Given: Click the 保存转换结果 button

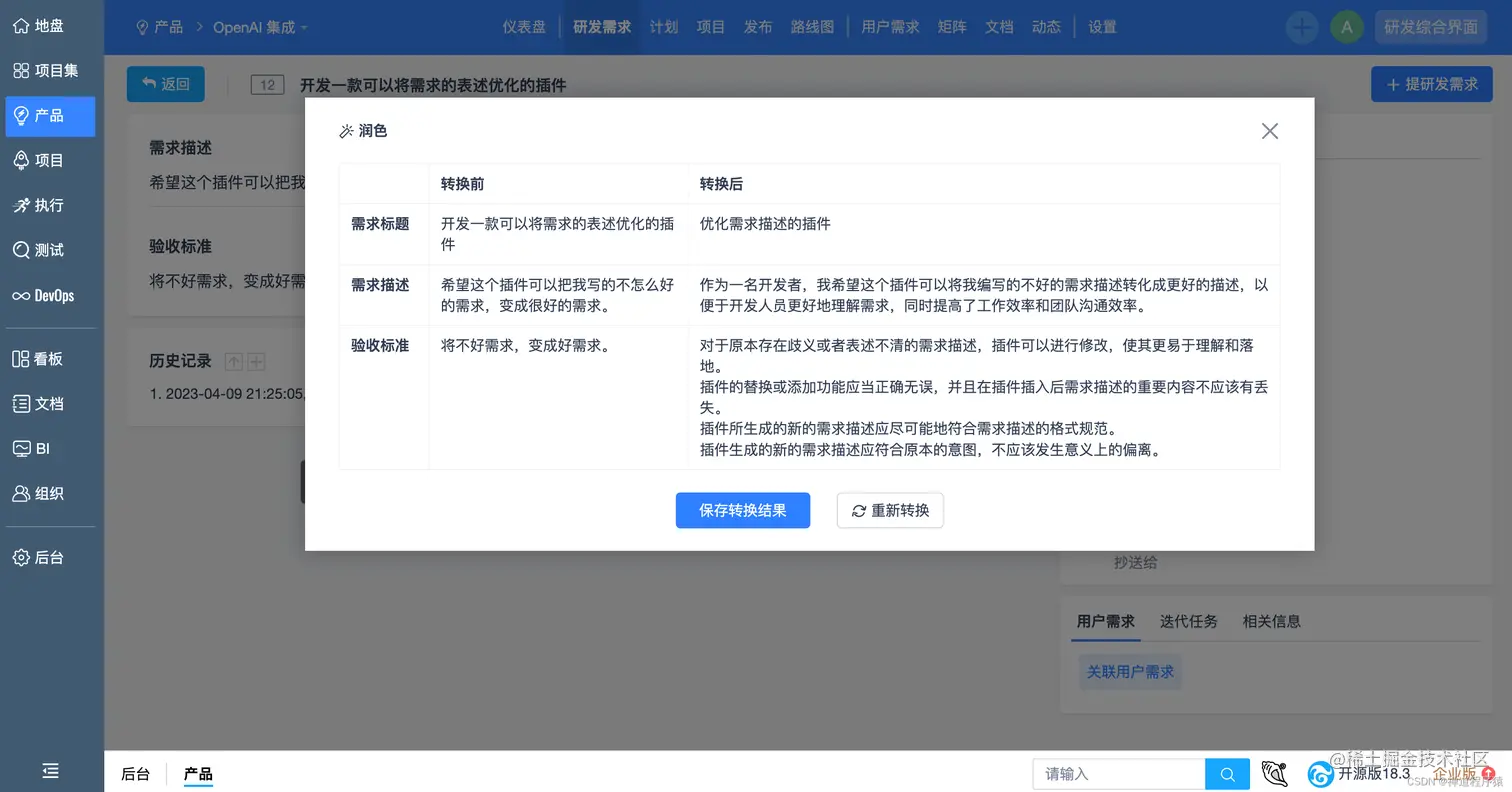Looking at the screenshot, I should click(x=743, y=510).
